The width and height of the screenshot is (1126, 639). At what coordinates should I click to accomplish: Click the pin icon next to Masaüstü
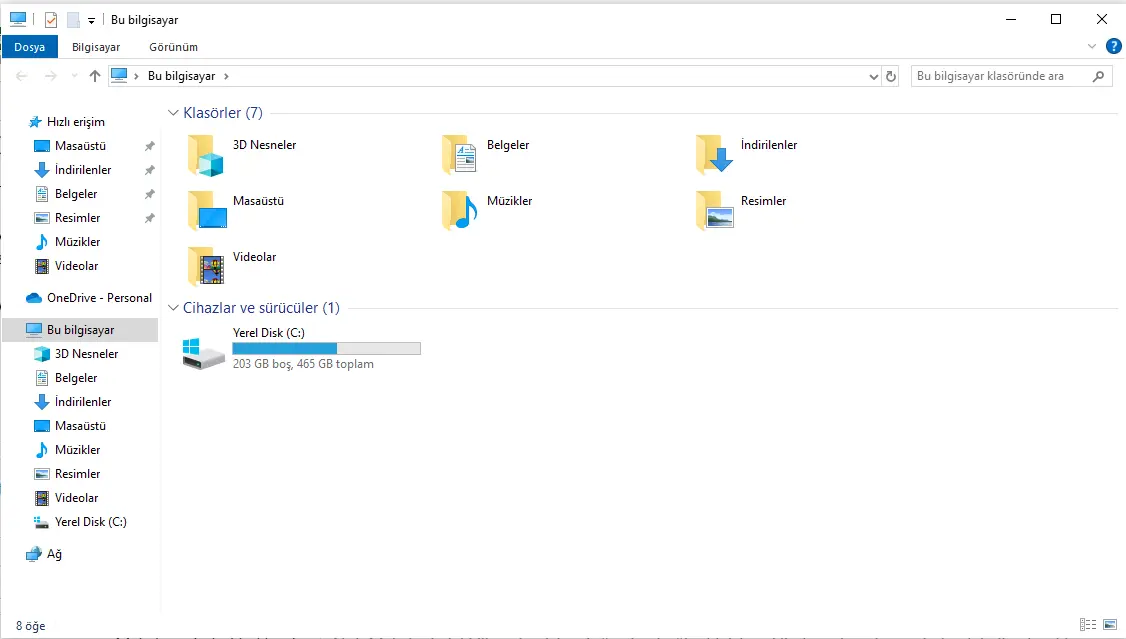click(x=149, y=146)
